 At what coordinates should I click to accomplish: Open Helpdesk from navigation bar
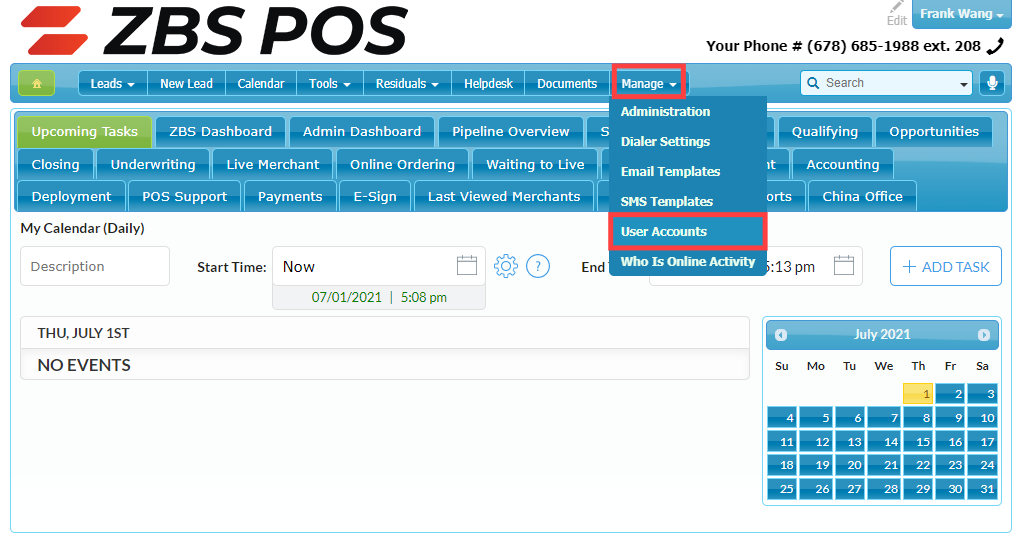488,83
